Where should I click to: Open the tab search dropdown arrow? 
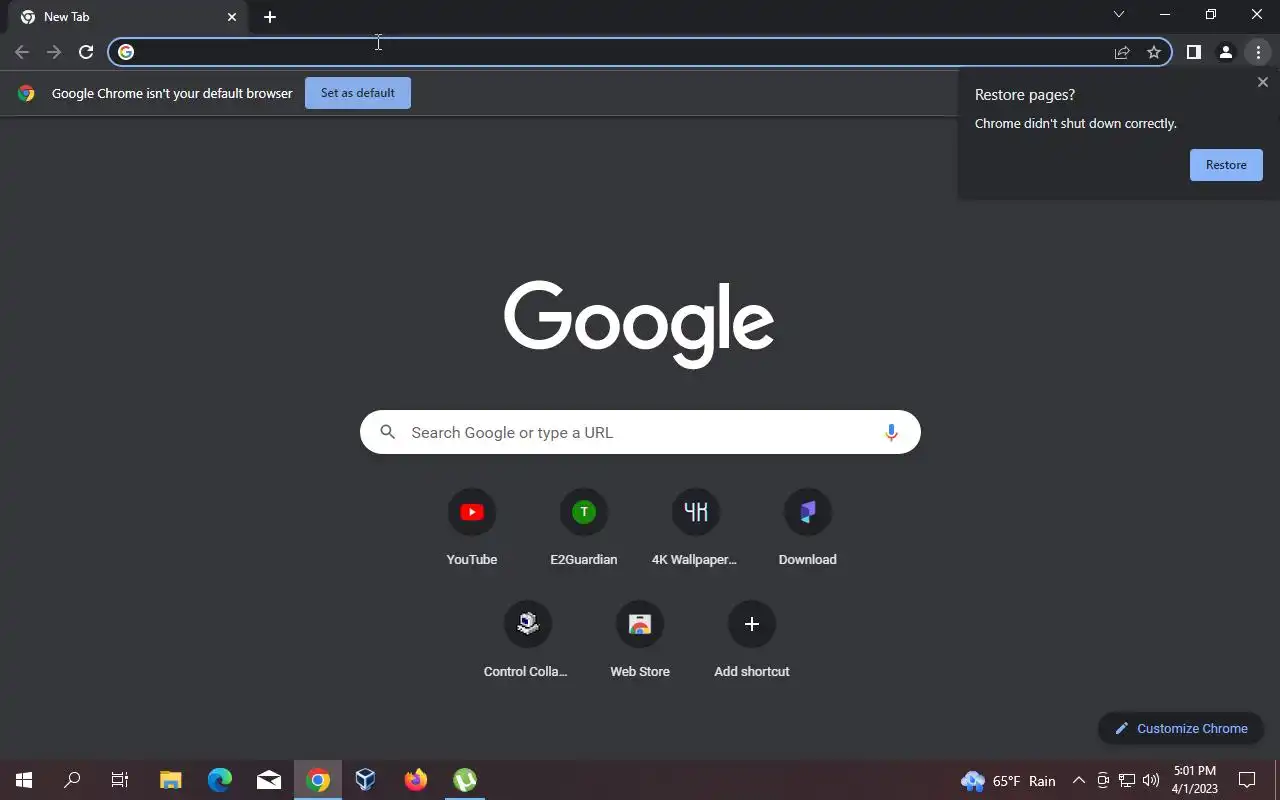click(x=1119, y=14)
